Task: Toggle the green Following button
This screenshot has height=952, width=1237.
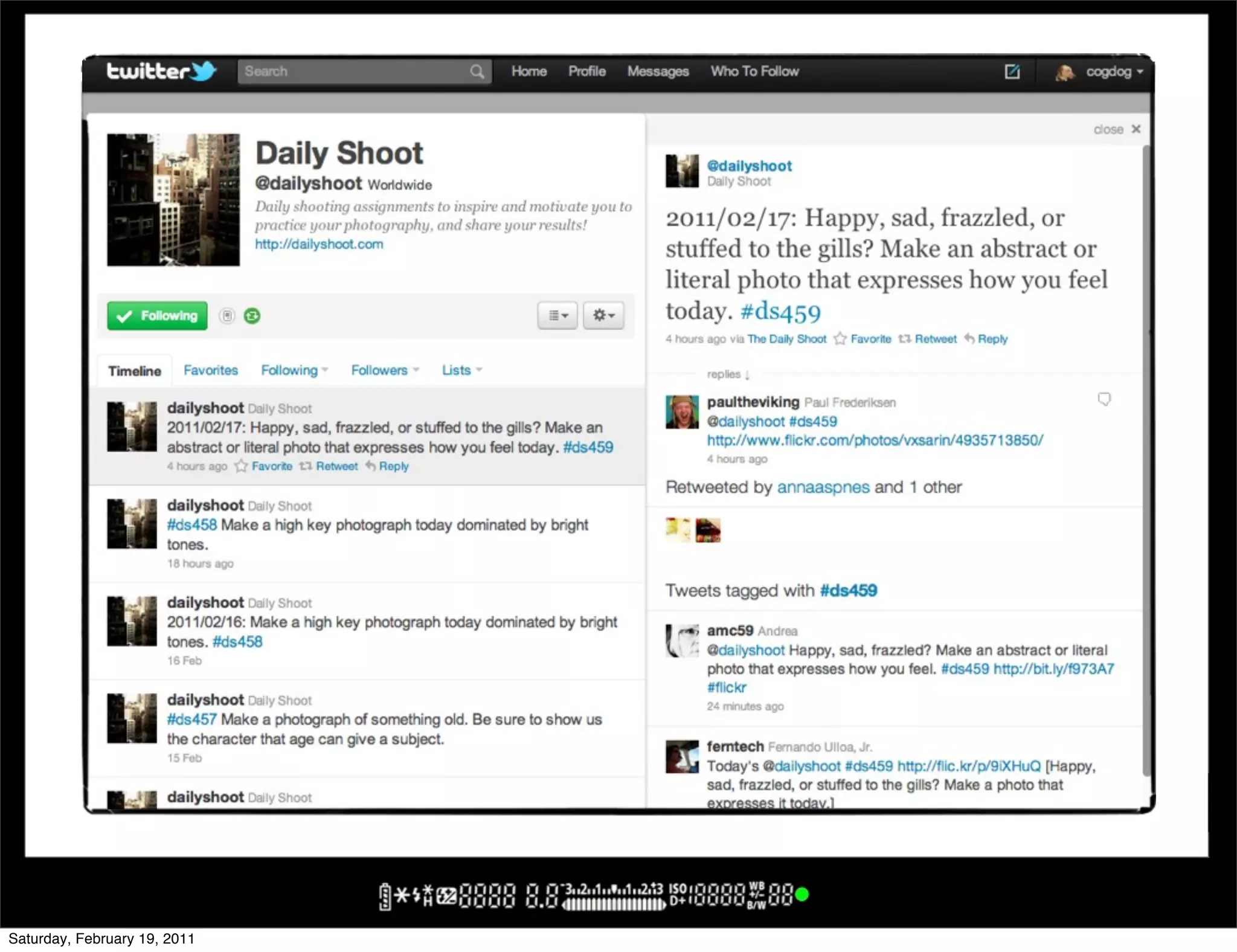Action: [x=157, y=316]
